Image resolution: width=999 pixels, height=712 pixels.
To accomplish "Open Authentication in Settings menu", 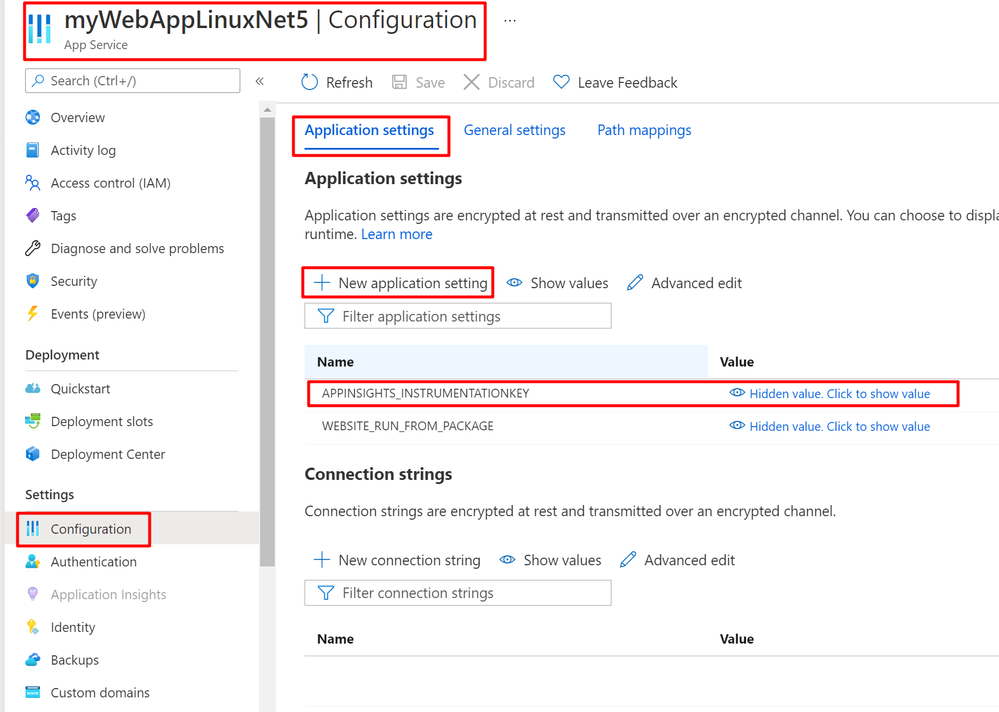I will (x=94, y=562).
